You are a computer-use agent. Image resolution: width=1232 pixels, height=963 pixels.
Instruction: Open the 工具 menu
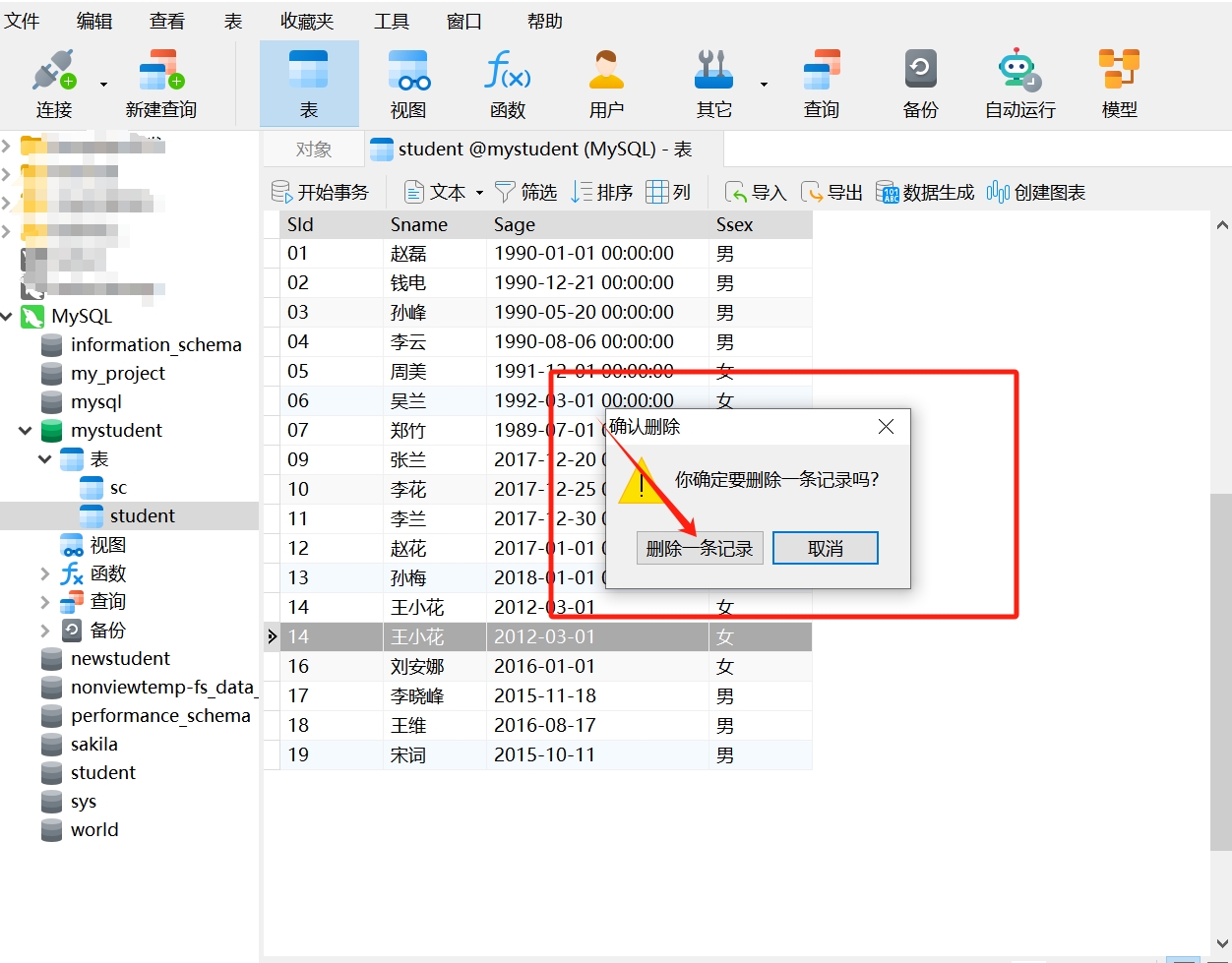click(x=392, y=21)
